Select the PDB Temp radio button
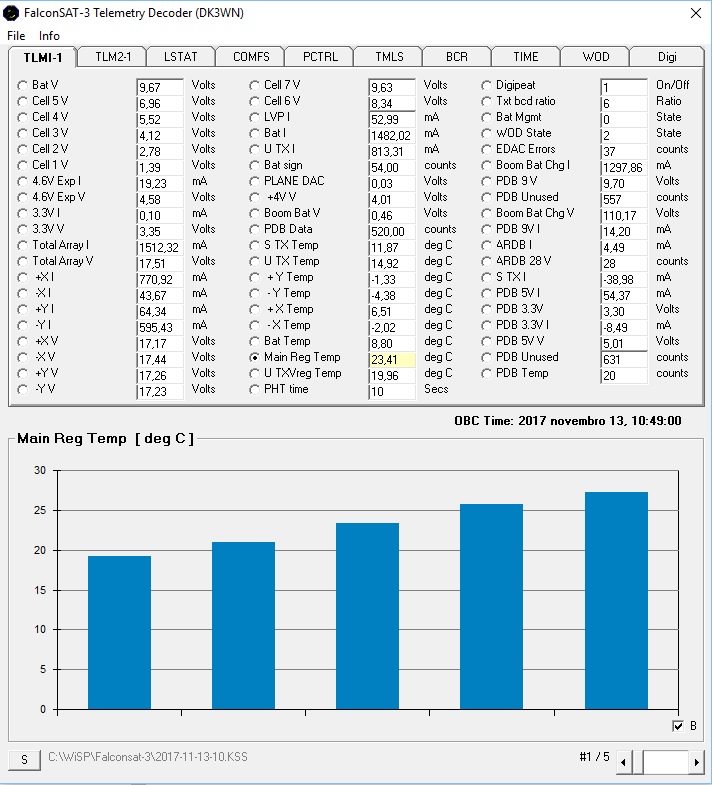The width and height of the screenshot is (712, 785). (486, 374)
